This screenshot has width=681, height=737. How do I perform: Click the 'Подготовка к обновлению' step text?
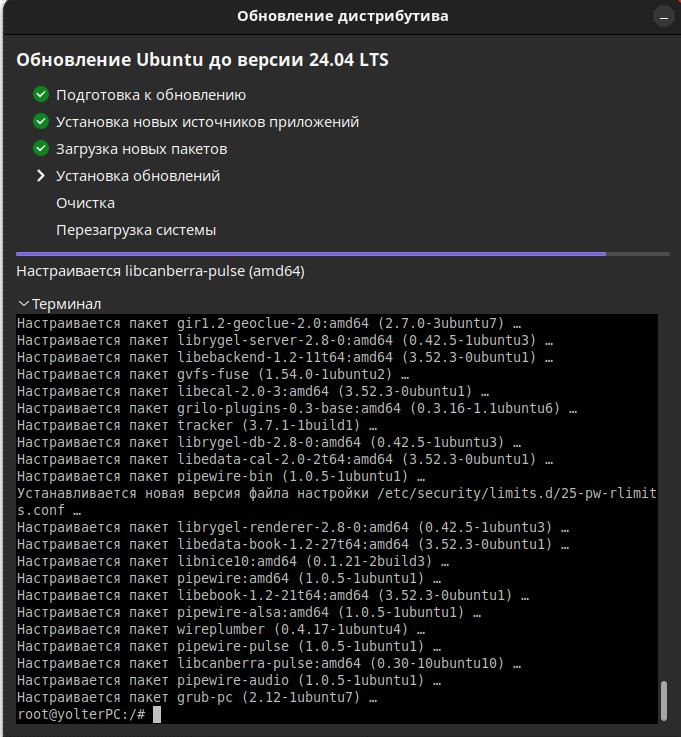coord(151,95)
